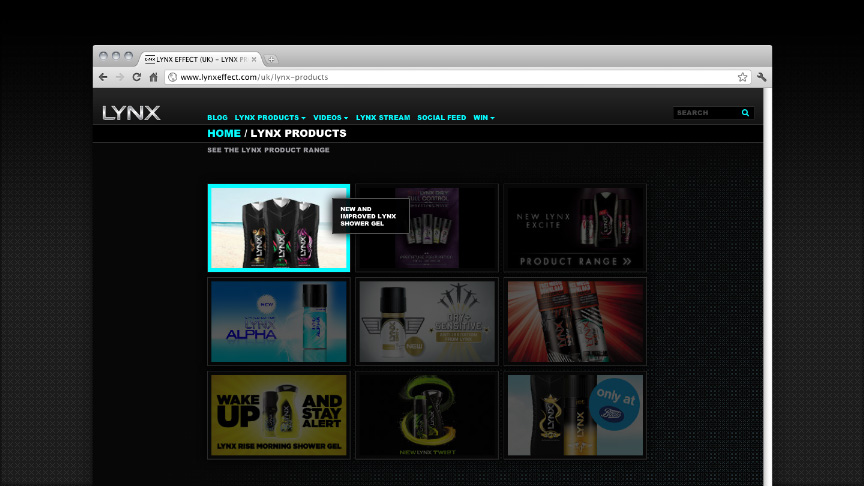Open the LYNX STREAM menu item
This screenshot has width=864, height=486.
click(383, 117)
